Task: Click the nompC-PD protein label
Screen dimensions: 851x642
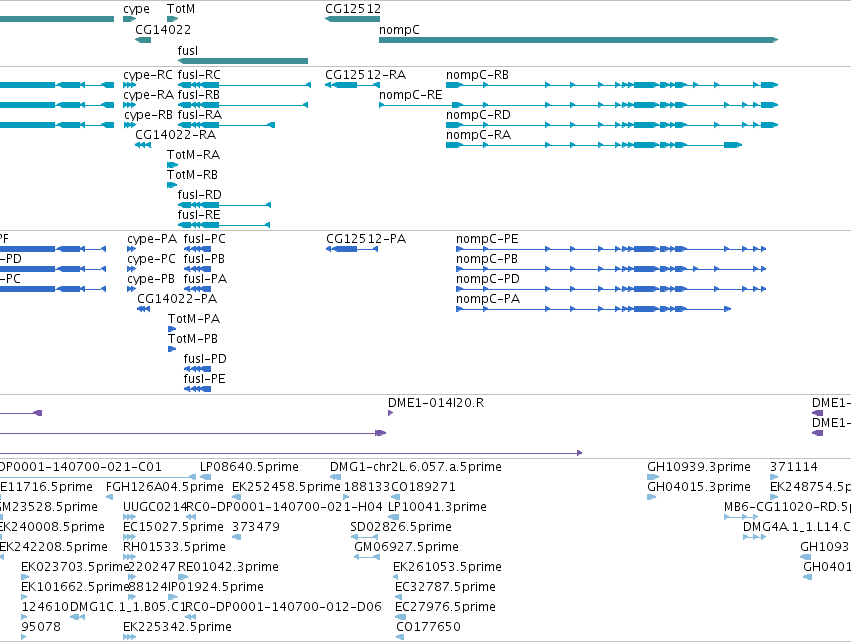Action: pos(488,279)
